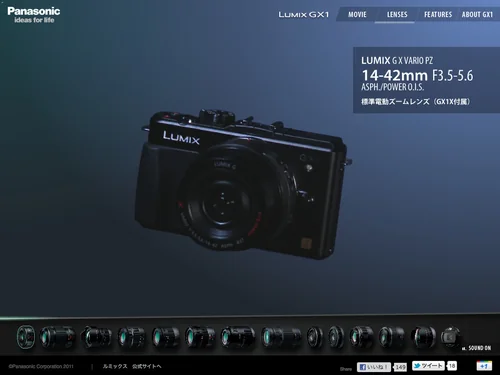Select the sixth lens thumbnail in strip
This screenshot has height=375, width=500.
coord(200,337)
